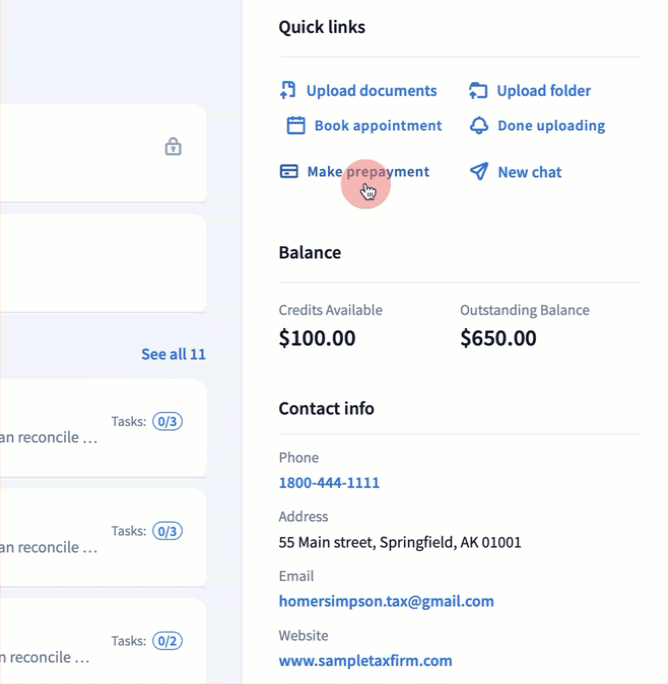Click the calendar icon beside Book appointment
The height and width of the screenshot is (684, 668).
295,126
